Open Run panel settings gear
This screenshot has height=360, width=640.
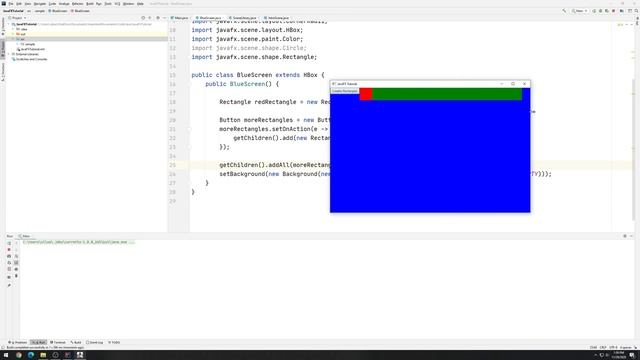click(624, 236)
